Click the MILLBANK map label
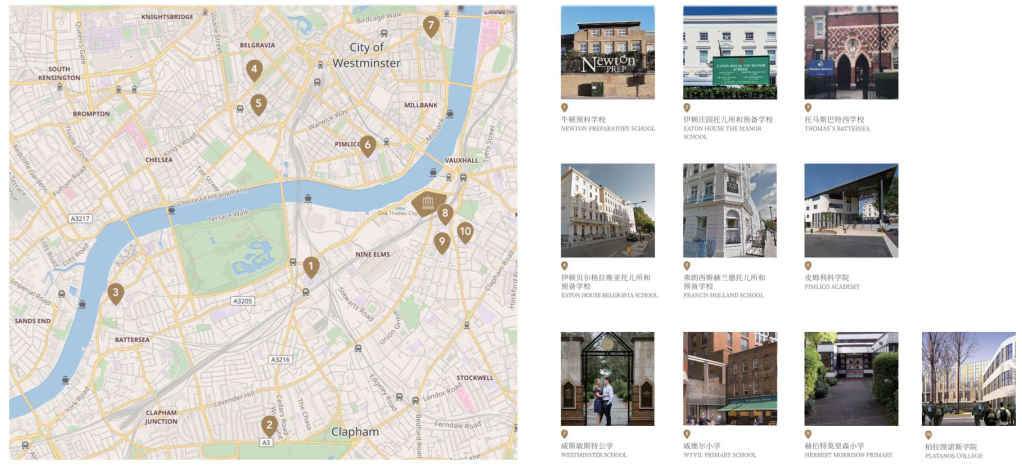The image size is (1022, 468). tap(421, 105)
